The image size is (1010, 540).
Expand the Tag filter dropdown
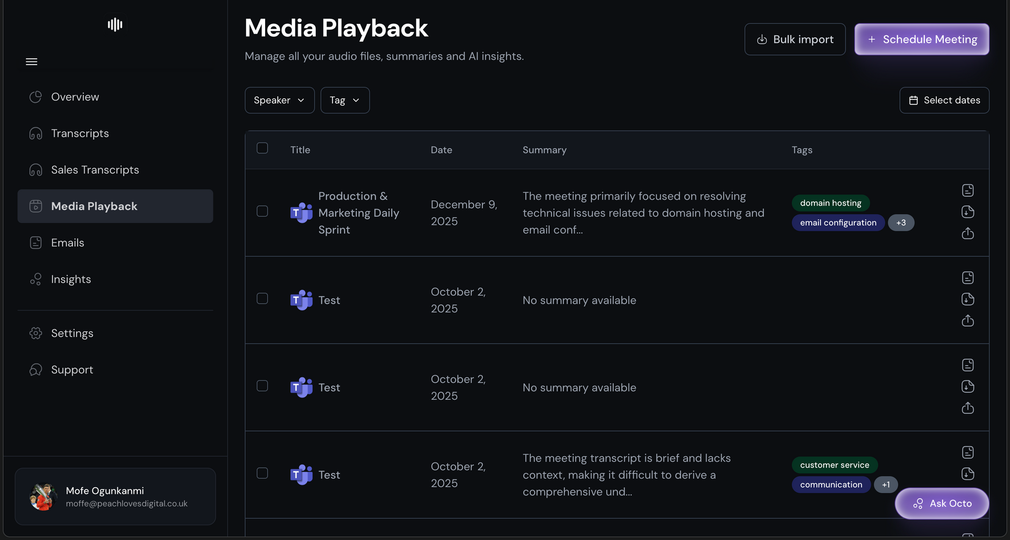345,100
